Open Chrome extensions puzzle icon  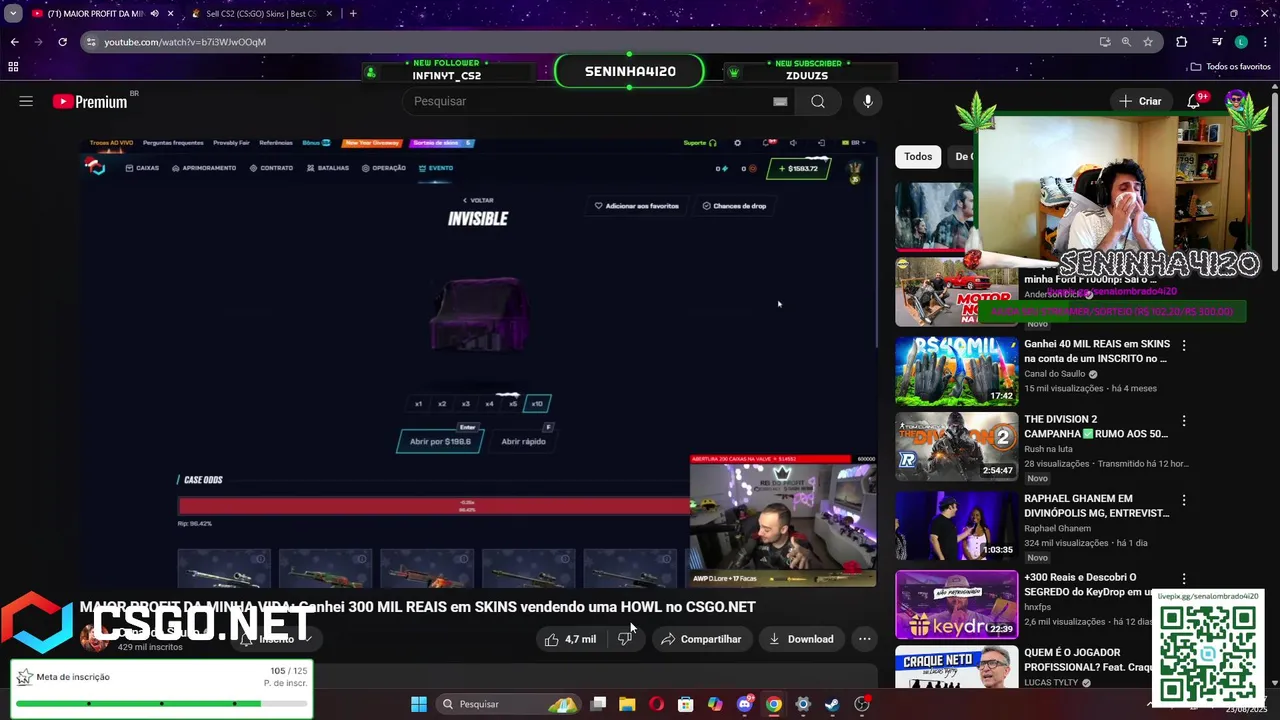(1182, 42)
